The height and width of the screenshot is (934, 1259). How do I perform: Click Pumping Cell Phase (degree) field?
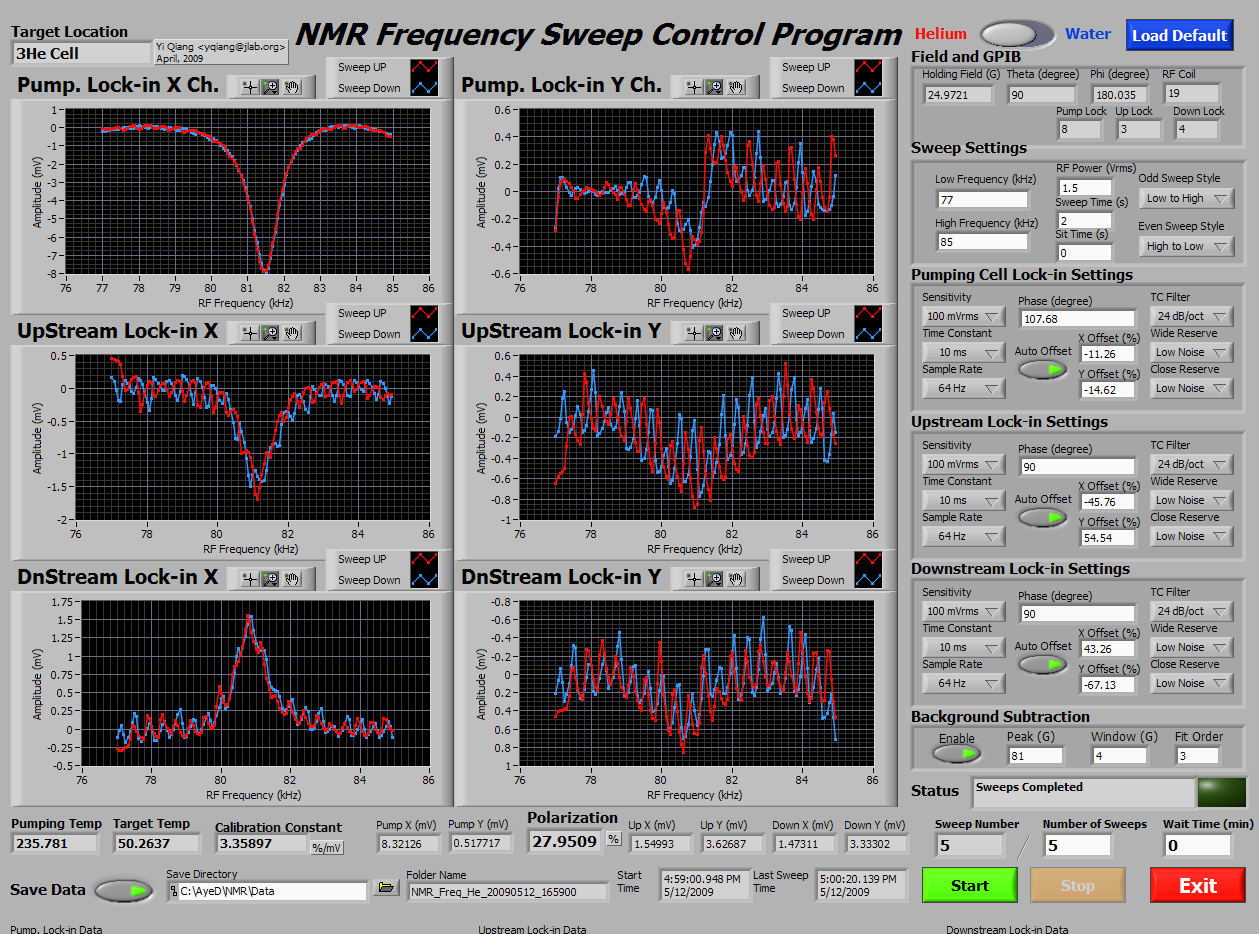[1077, 319]
